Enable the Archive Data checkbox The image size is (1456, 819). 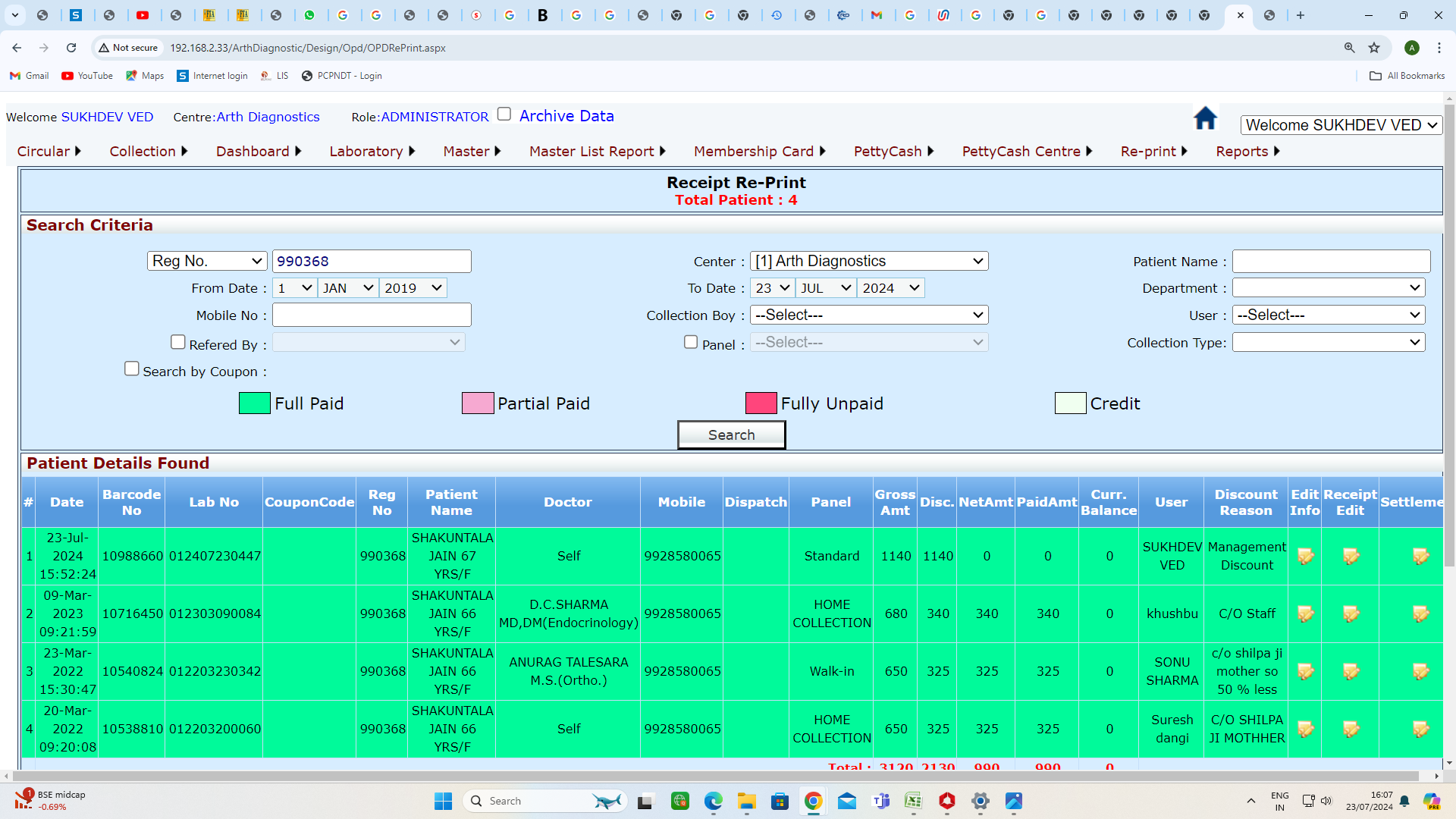click(504, 115)
